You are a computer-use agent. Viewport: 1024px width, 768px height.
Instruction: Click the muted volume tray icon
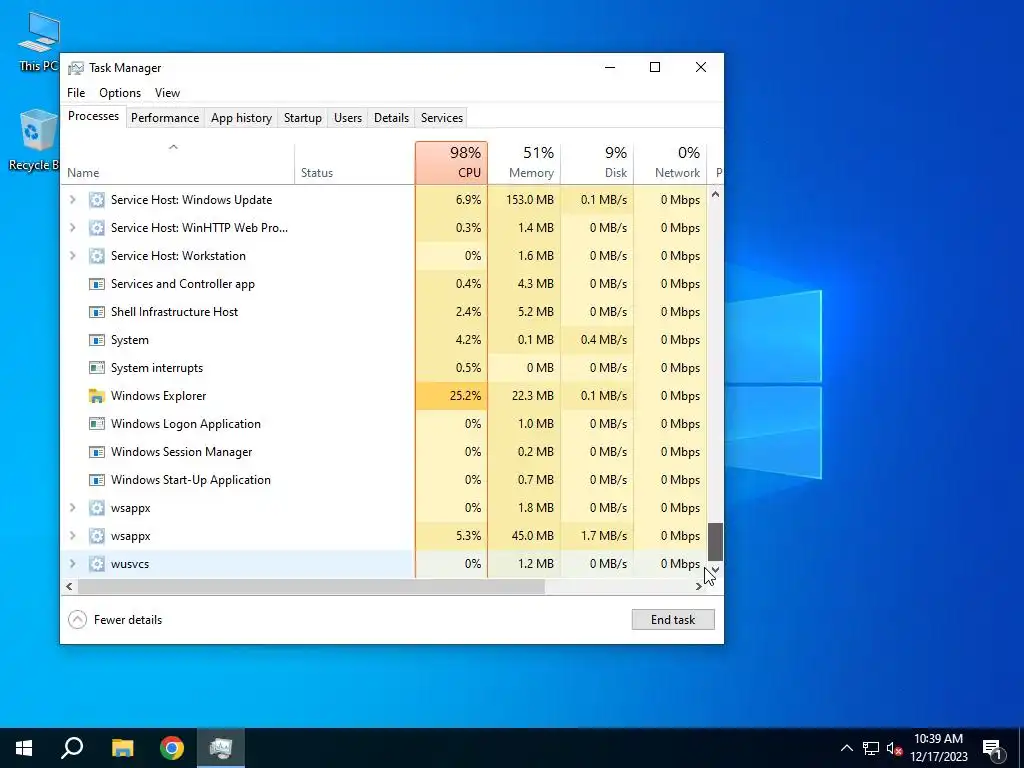[894, 748]
